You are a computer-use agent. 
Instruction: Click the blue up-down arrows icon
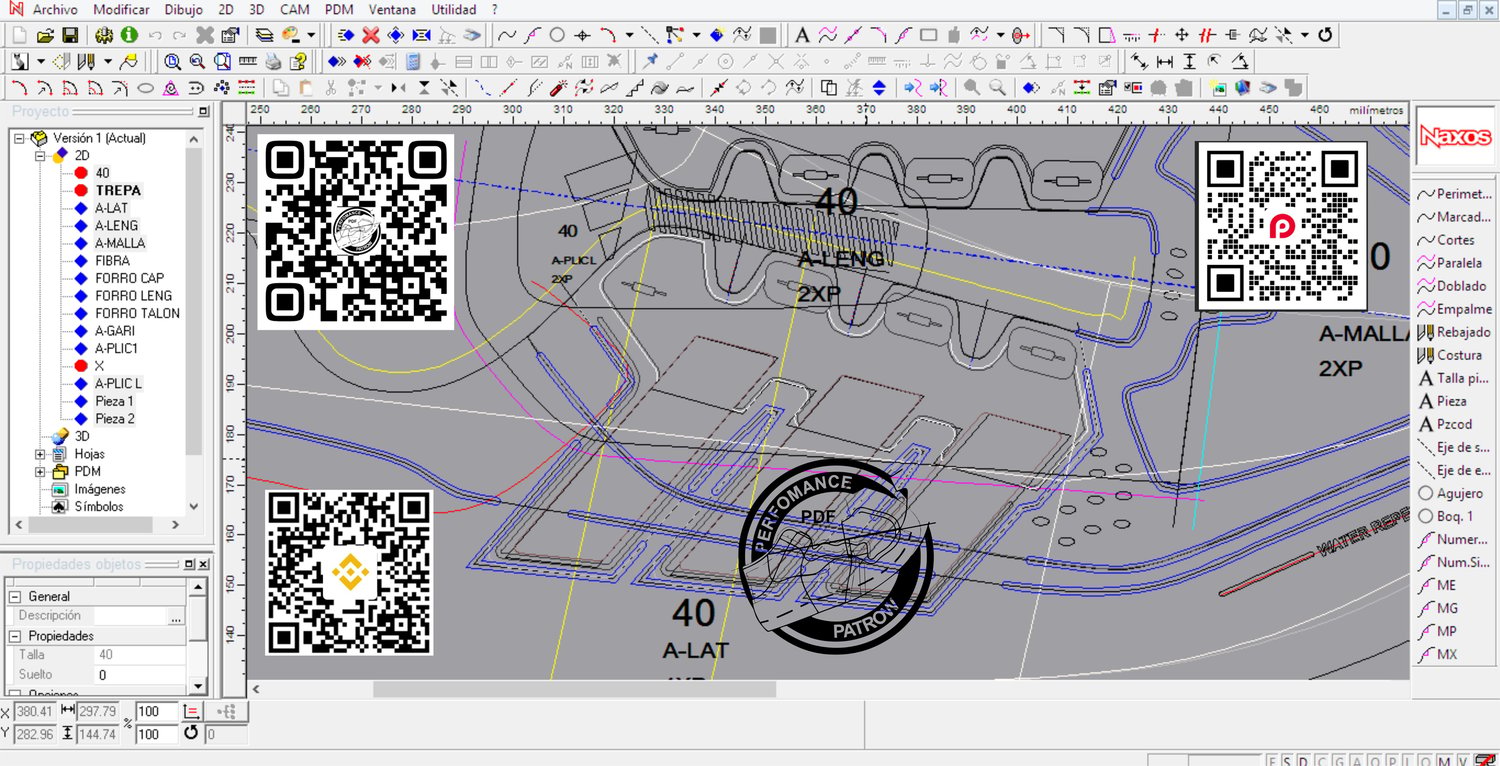click(879, 87)
